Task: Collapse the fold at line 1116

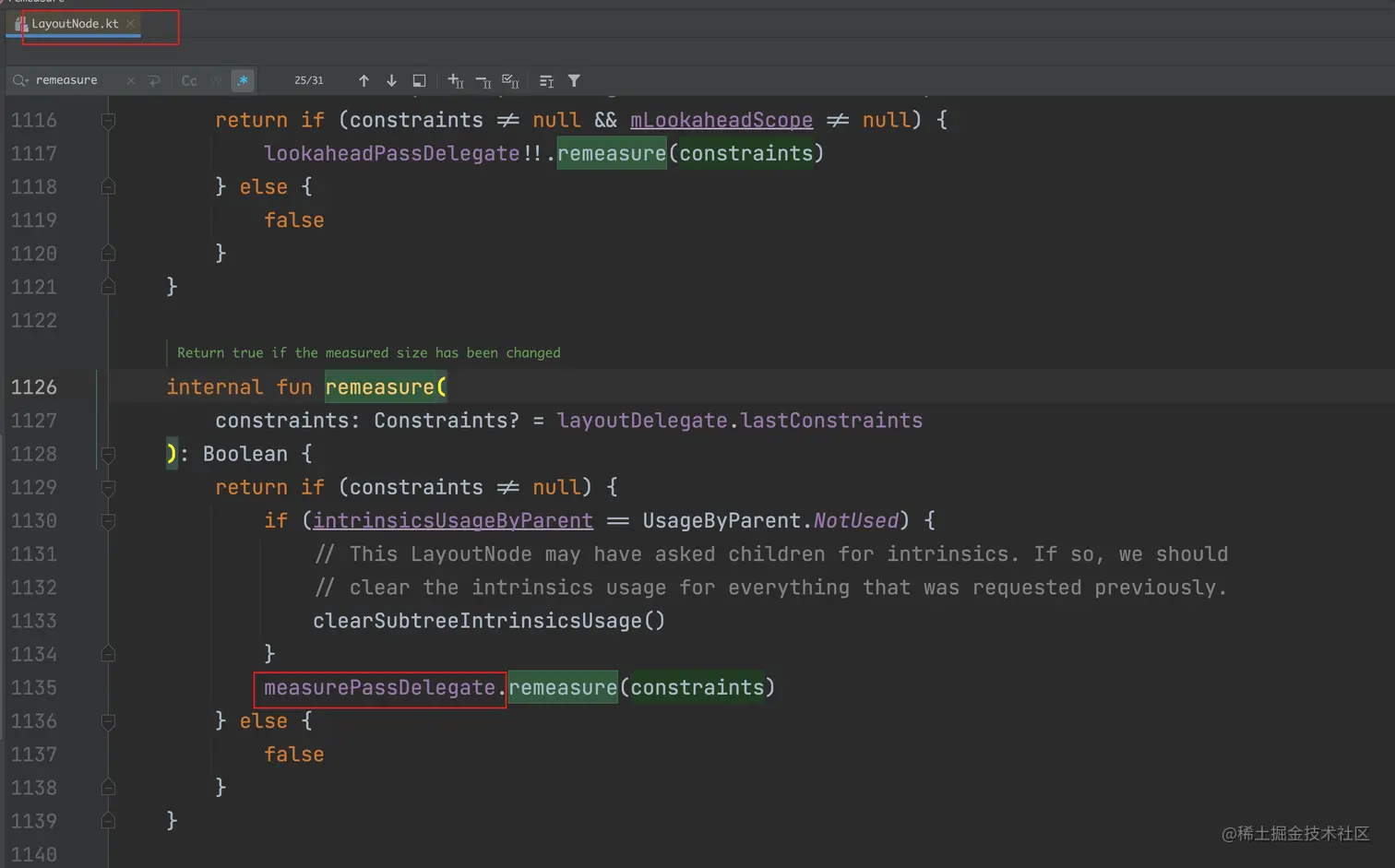Action: 108,120
